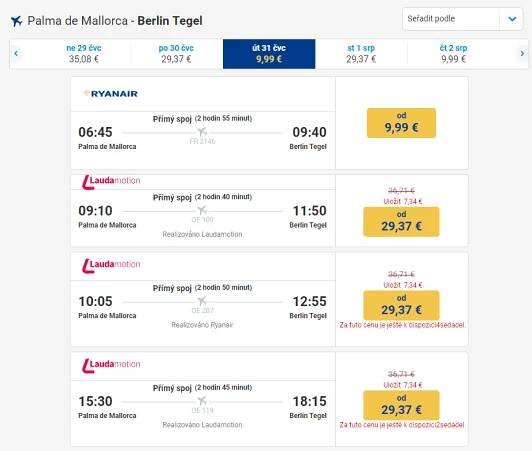Click the Laudamotion logo of 09:10 flight
This screenshot has width=532, height=451.
(111, 182)
